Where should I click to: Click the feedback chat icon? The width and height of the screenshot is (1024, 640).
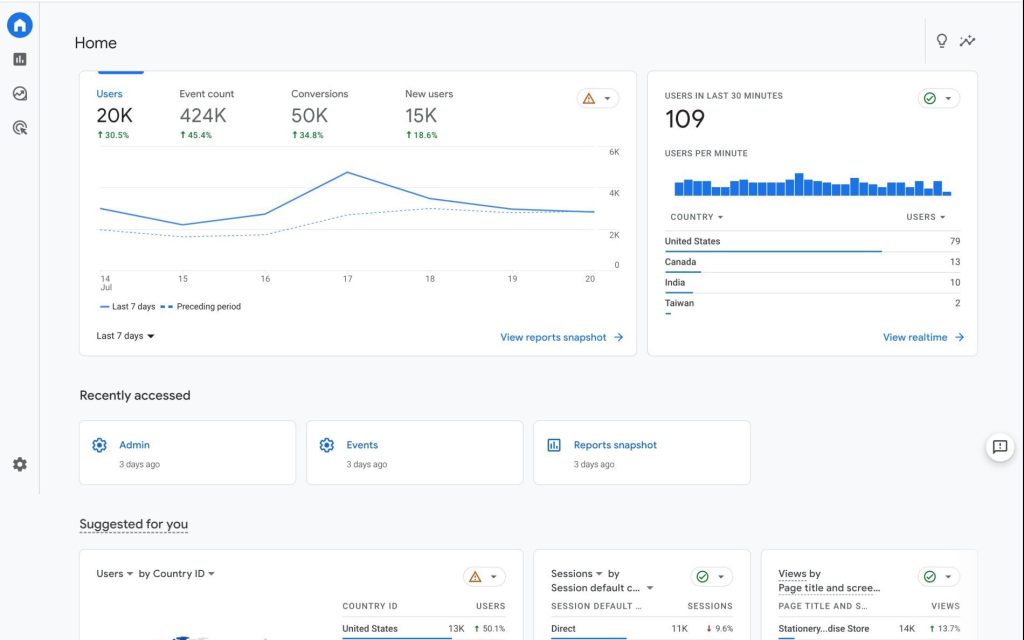(x=1000, y=447)
